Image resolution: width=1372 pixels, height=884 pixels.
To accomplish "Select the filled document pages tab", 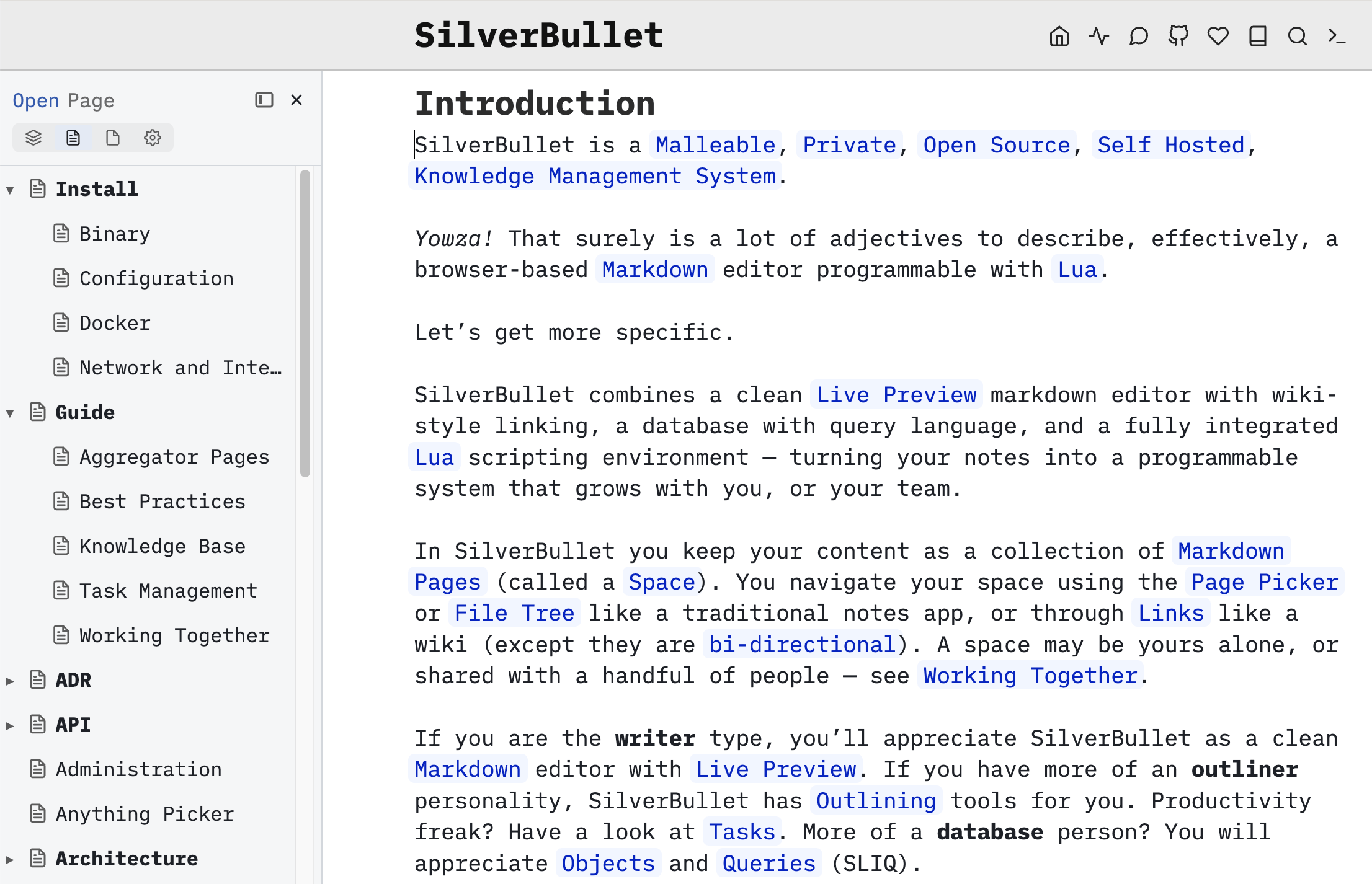I will tap(73, 138).
